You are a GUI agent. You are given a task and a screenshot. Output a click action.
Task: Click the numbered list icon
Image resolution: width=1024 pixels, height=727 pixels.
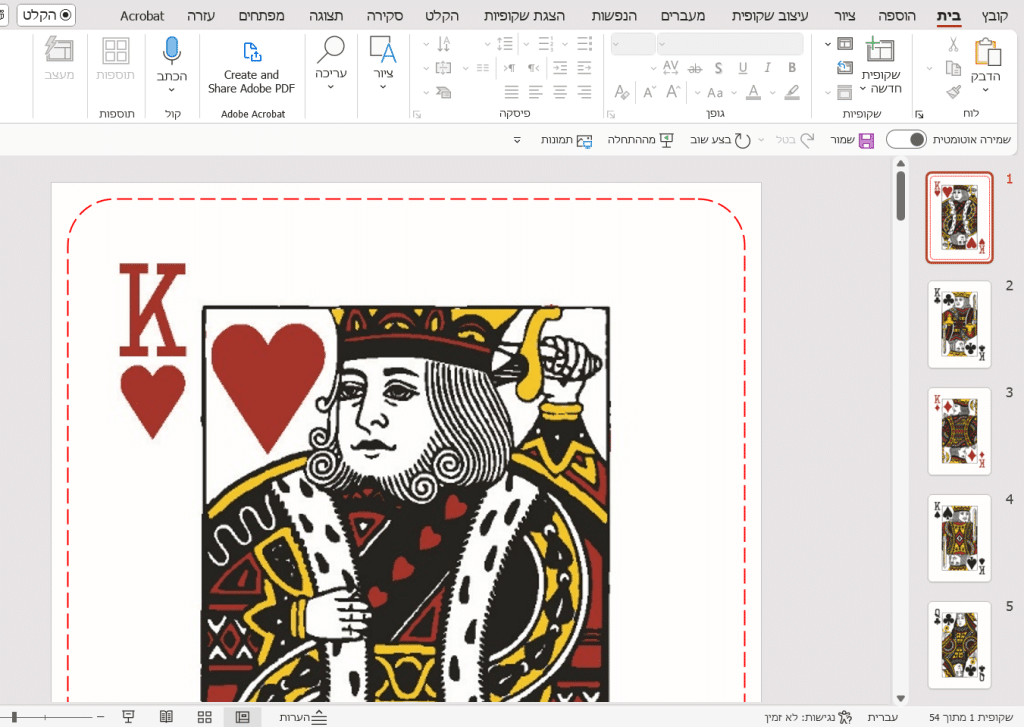tap(546, 44)
